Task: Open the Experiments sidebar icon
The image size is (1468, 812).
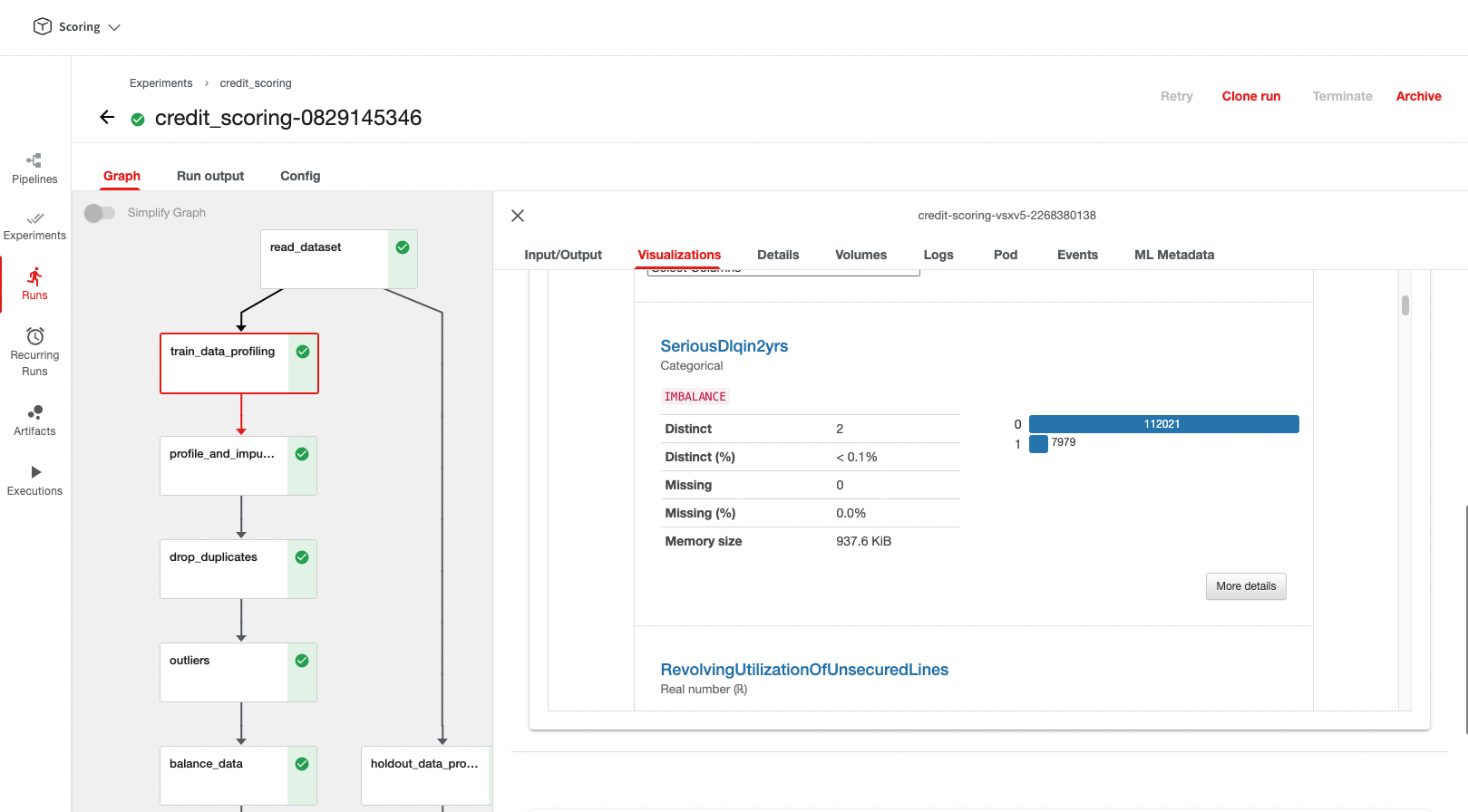Action: point(34,218)
